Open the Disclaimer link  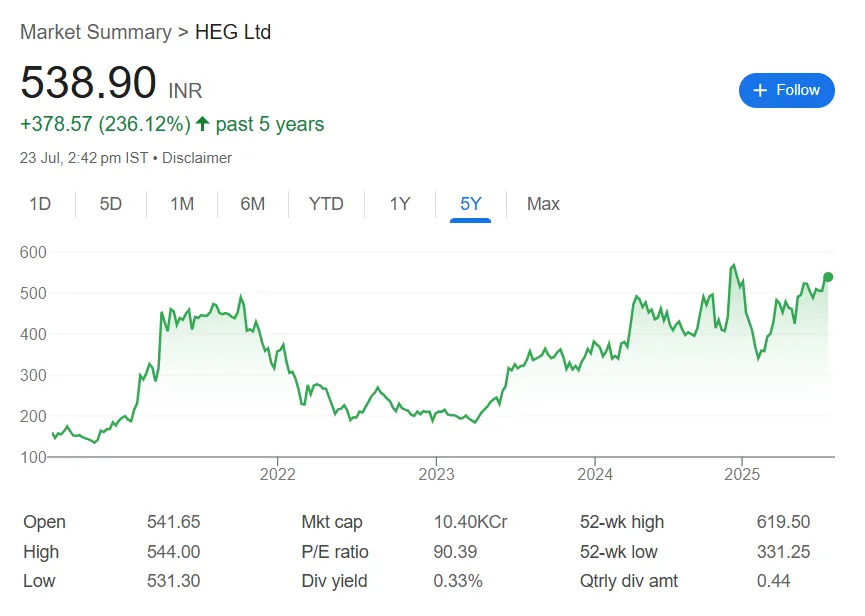pyautogui.click(x=197, y=158)
